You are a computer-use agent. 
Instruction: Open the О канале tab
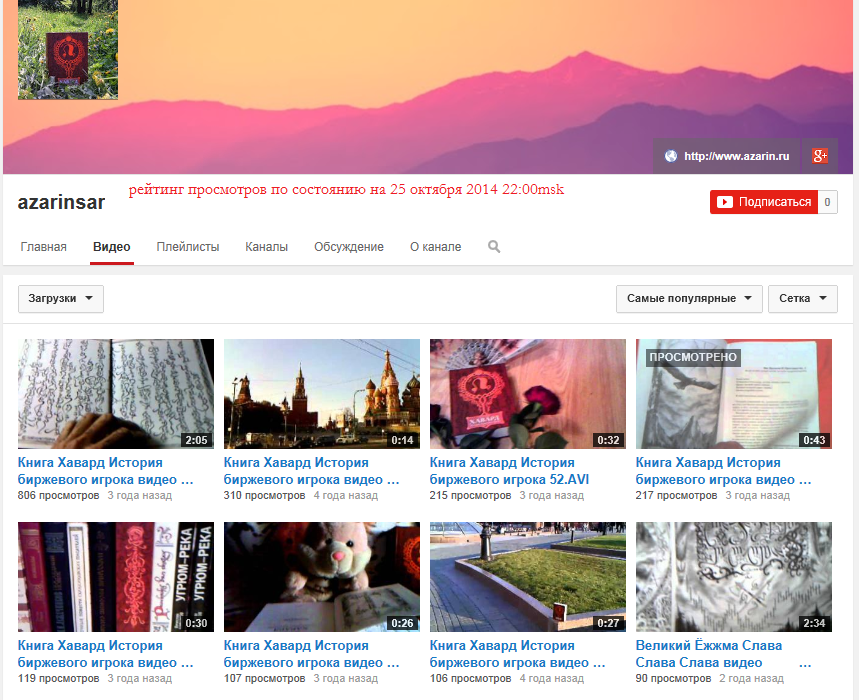(x=434, y=246)
